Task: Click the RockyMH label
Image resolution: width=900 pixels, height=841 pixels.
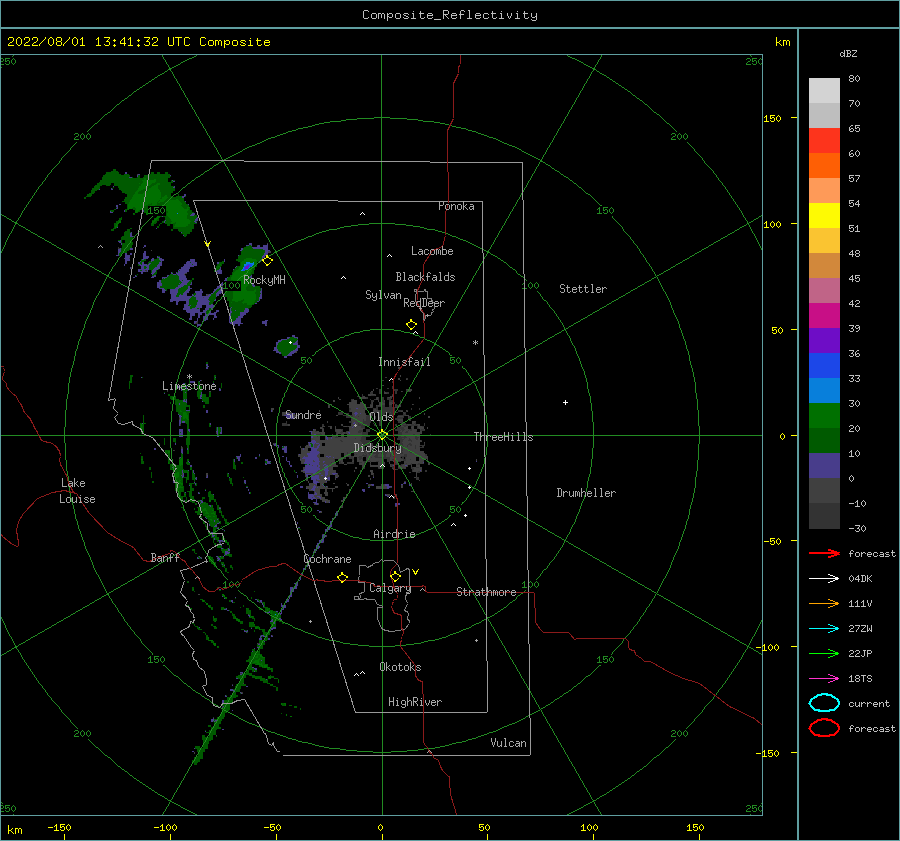Action: (x=264, y=281)
